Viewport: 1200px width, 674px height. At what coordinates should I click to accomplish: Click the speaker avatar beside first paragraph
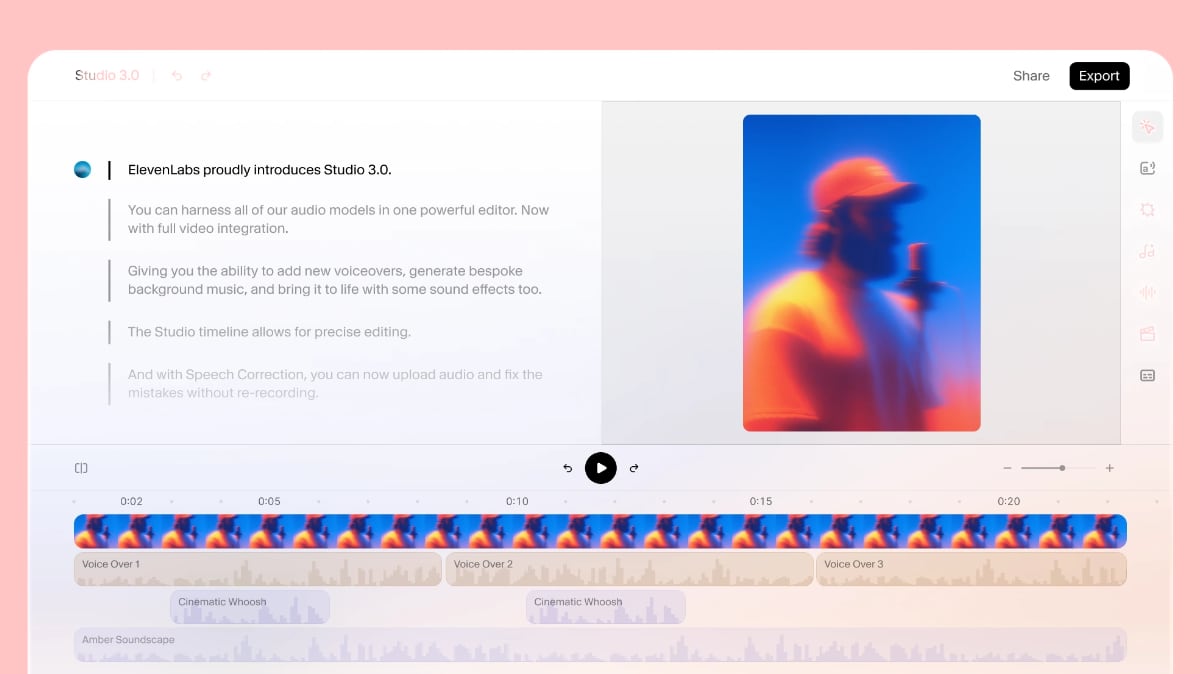tap(83, 169)
